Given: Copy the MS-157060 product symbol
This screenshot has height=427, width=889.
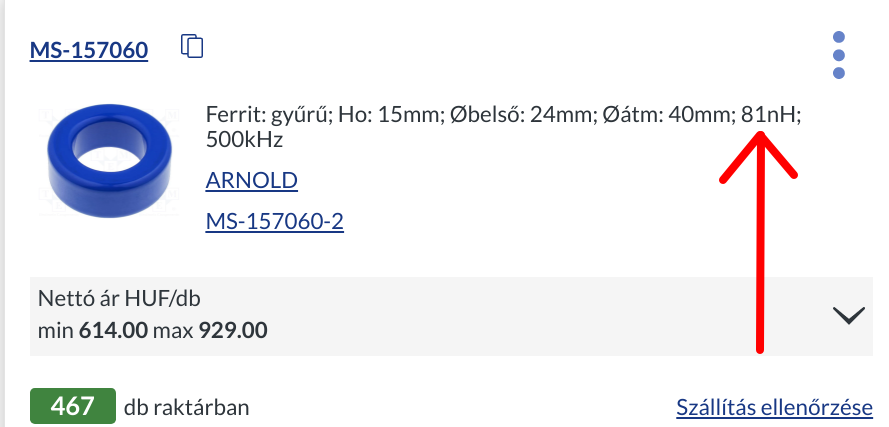Looking at the screenshot, I should (192, 46).
